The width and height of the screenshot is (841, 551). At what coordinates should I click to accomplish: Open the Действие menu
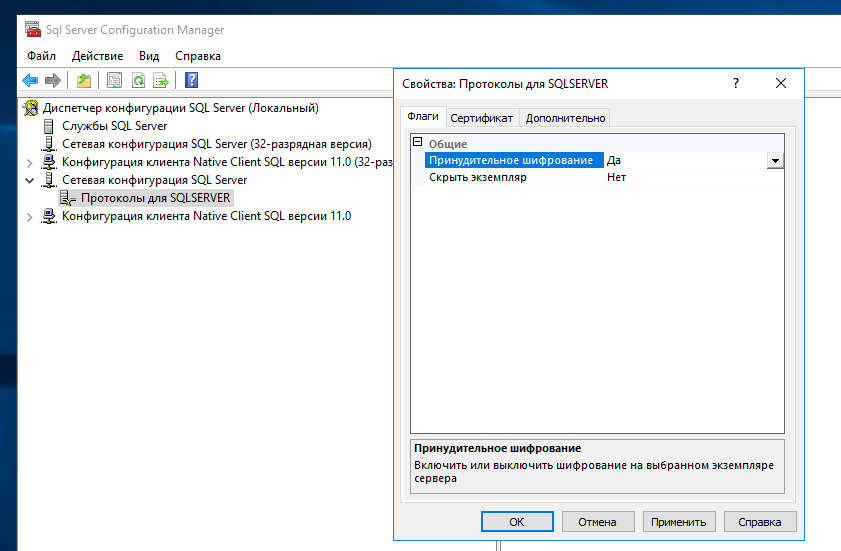pyautogui.click(x=98, y=56)
